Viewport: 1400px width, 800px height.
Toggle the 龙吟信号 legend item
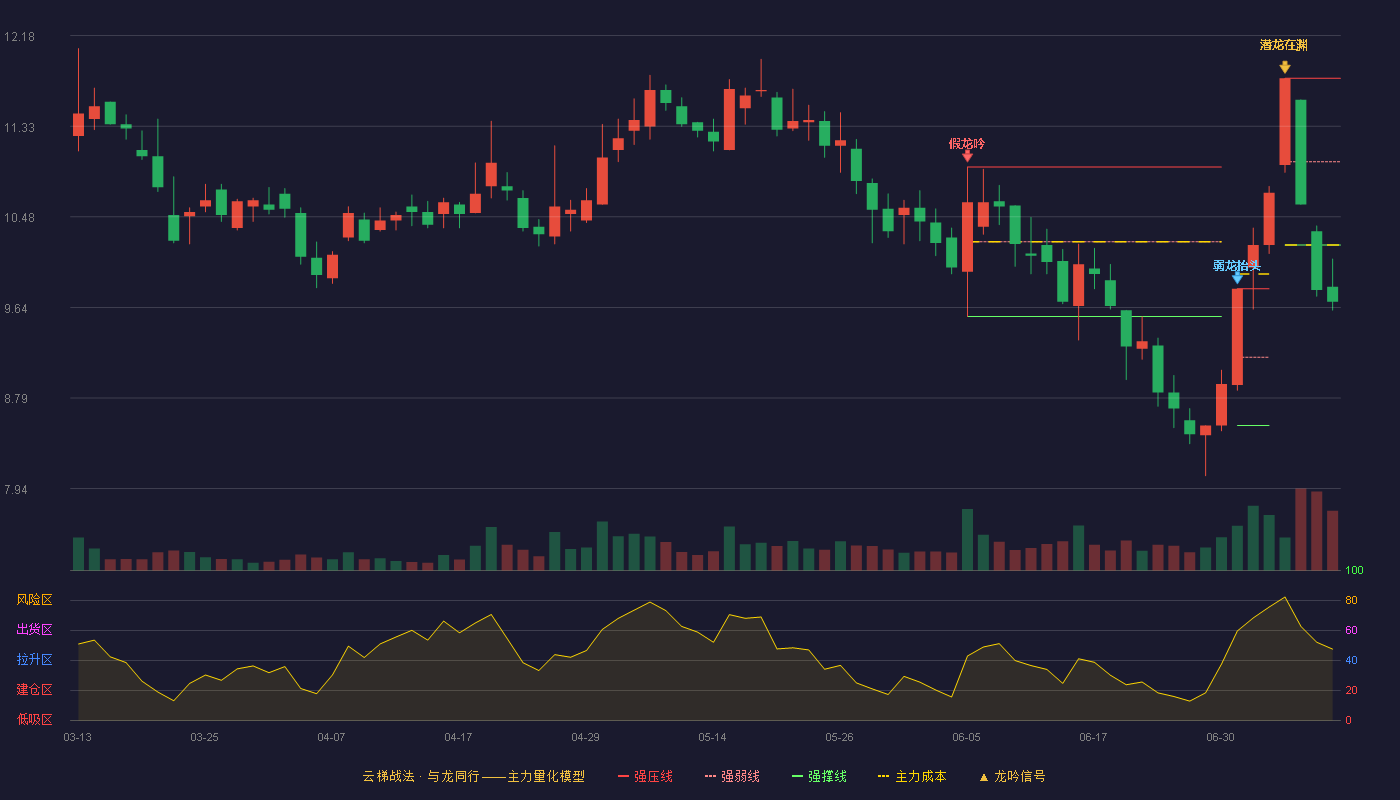[x=1012, y=776]
